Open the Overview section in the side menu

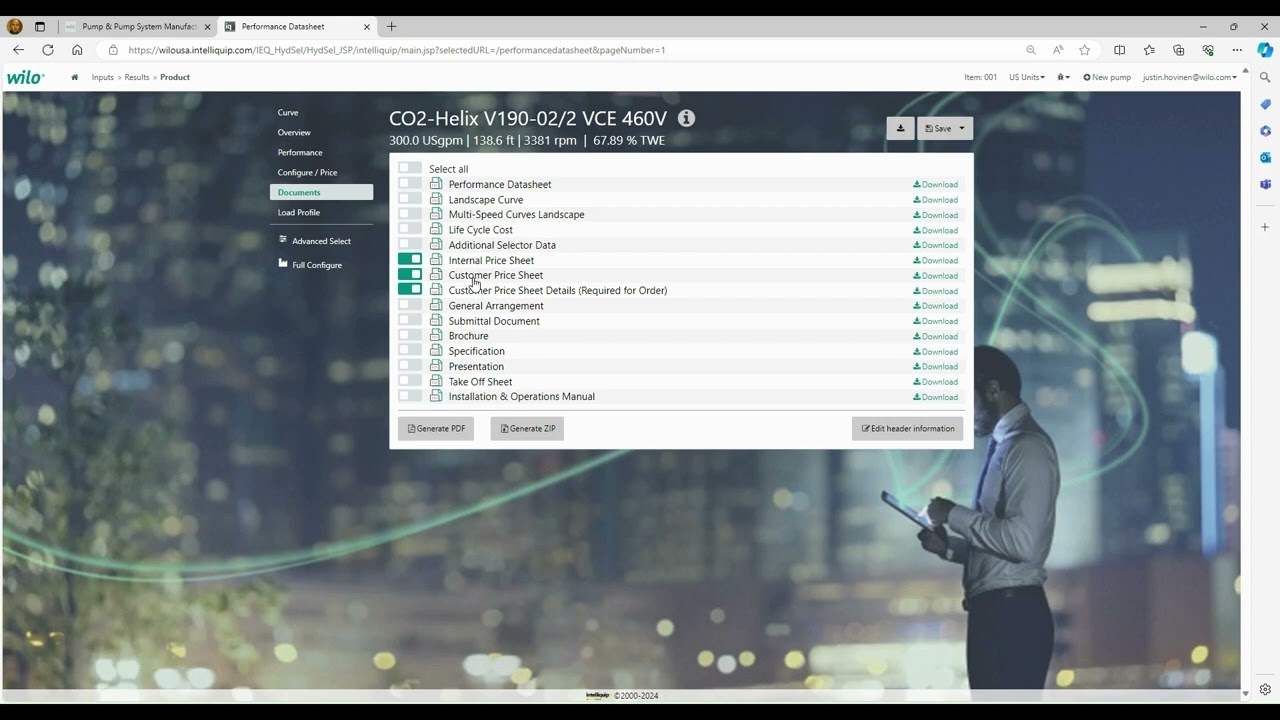click(294, 132)
